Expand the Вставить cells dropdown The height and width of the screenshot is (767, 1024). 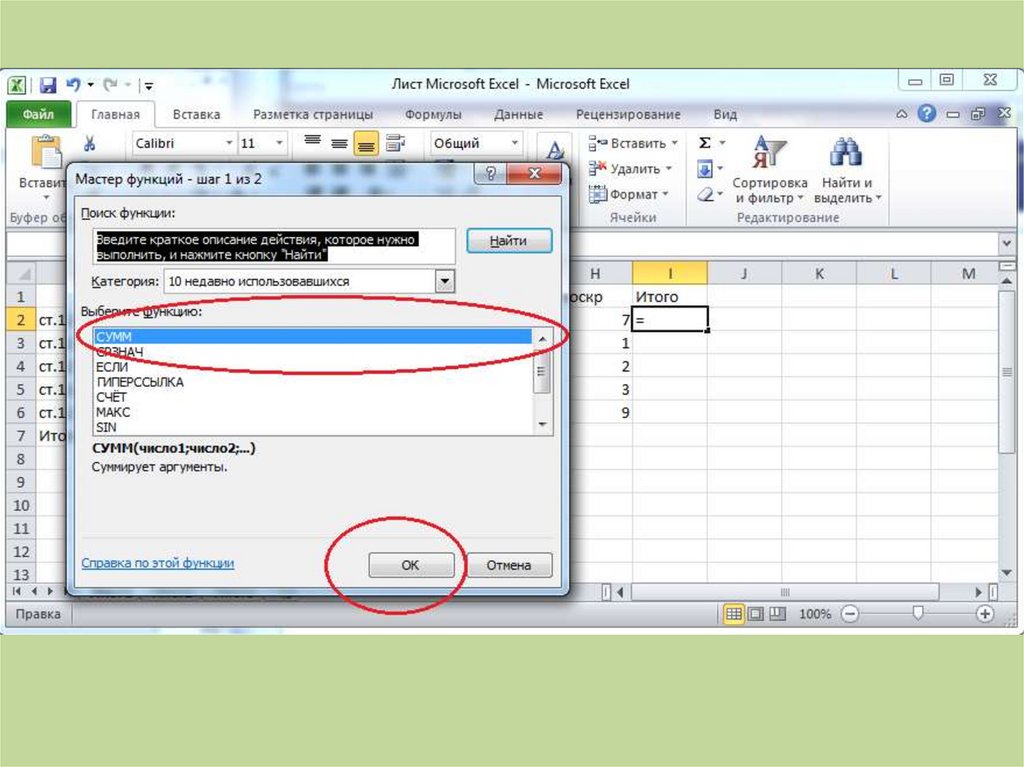(x=675, y=143)
